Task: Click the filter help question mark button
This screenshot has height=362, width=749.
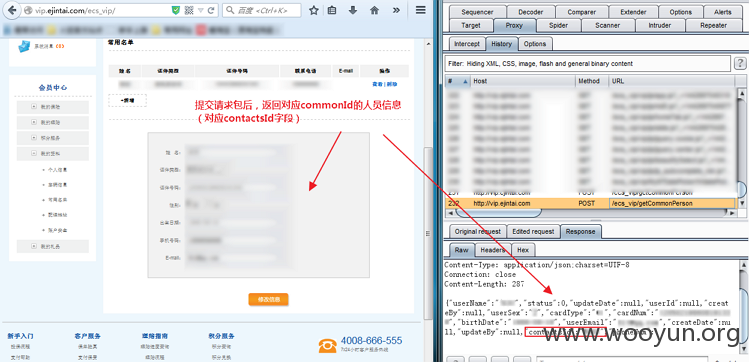Action: (x=740, y=64)
